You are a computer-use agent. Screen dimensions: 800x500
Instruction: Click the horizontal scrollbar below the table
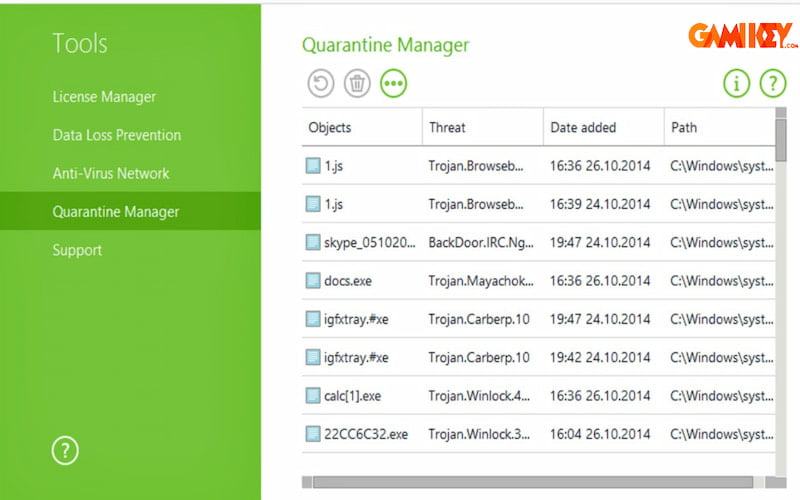click(530, 482)
